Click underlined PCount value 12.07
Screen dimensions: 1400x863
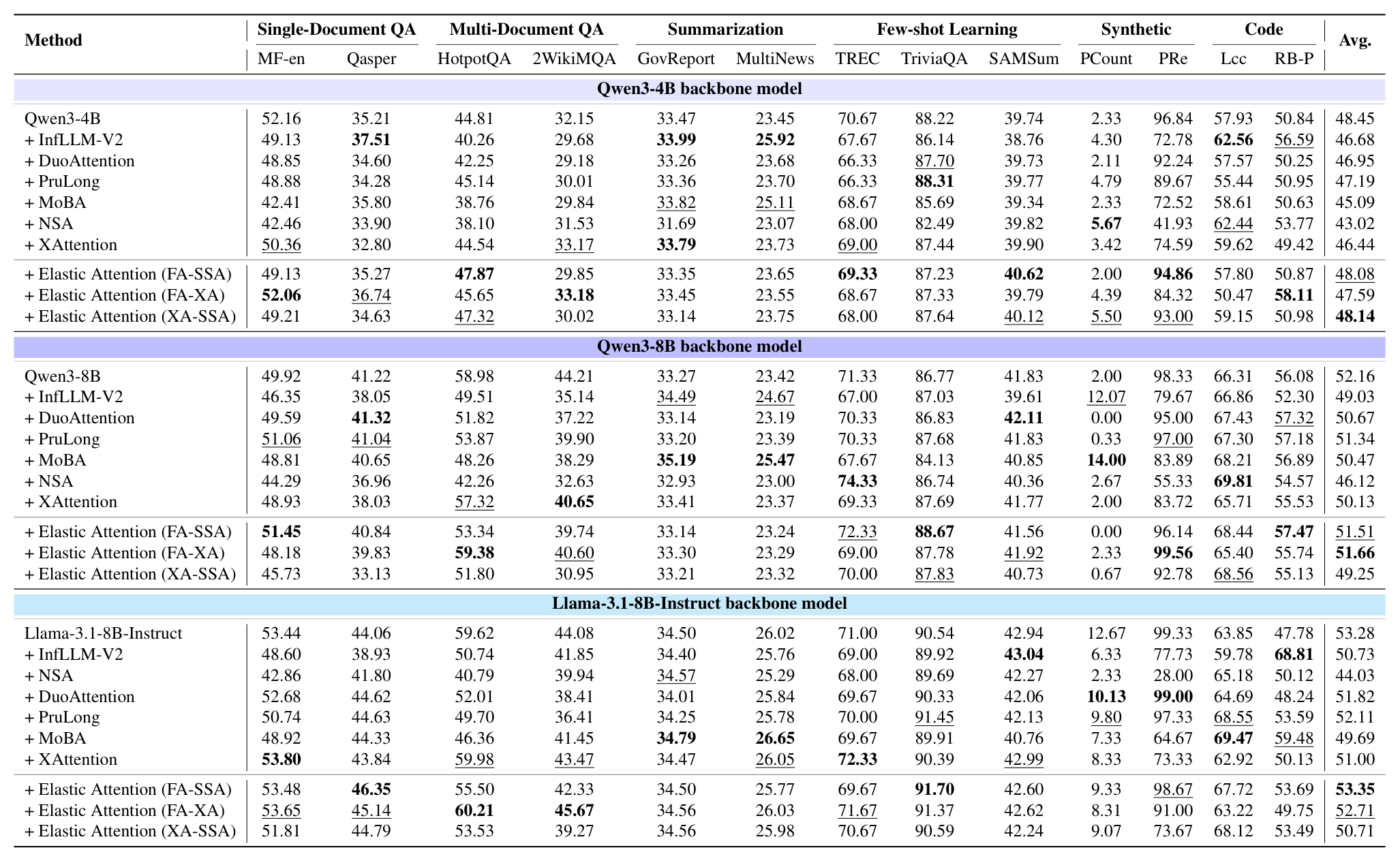coord(1106,397)
